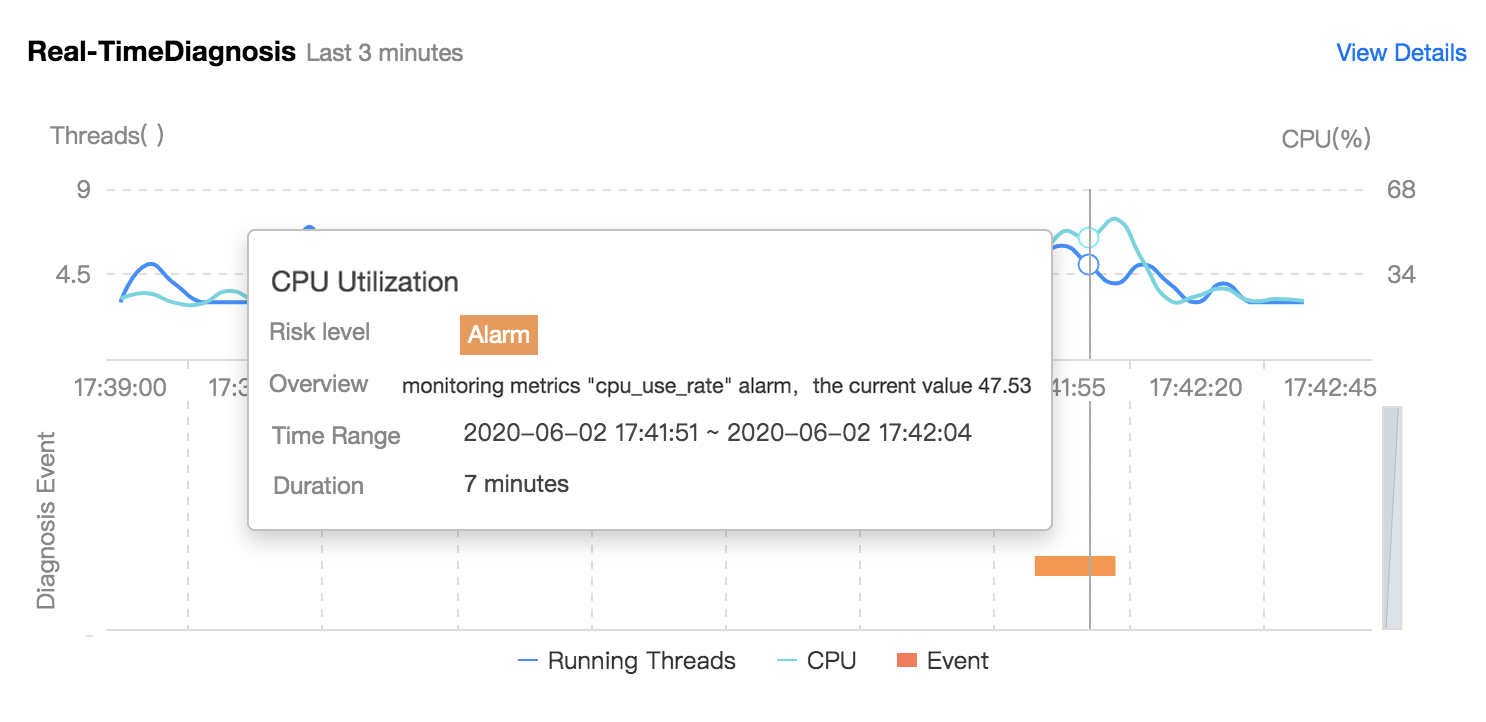Click the Diagnosis Event axis label
This screenshot has height=722, width=1486.
(x=46, y=520)
